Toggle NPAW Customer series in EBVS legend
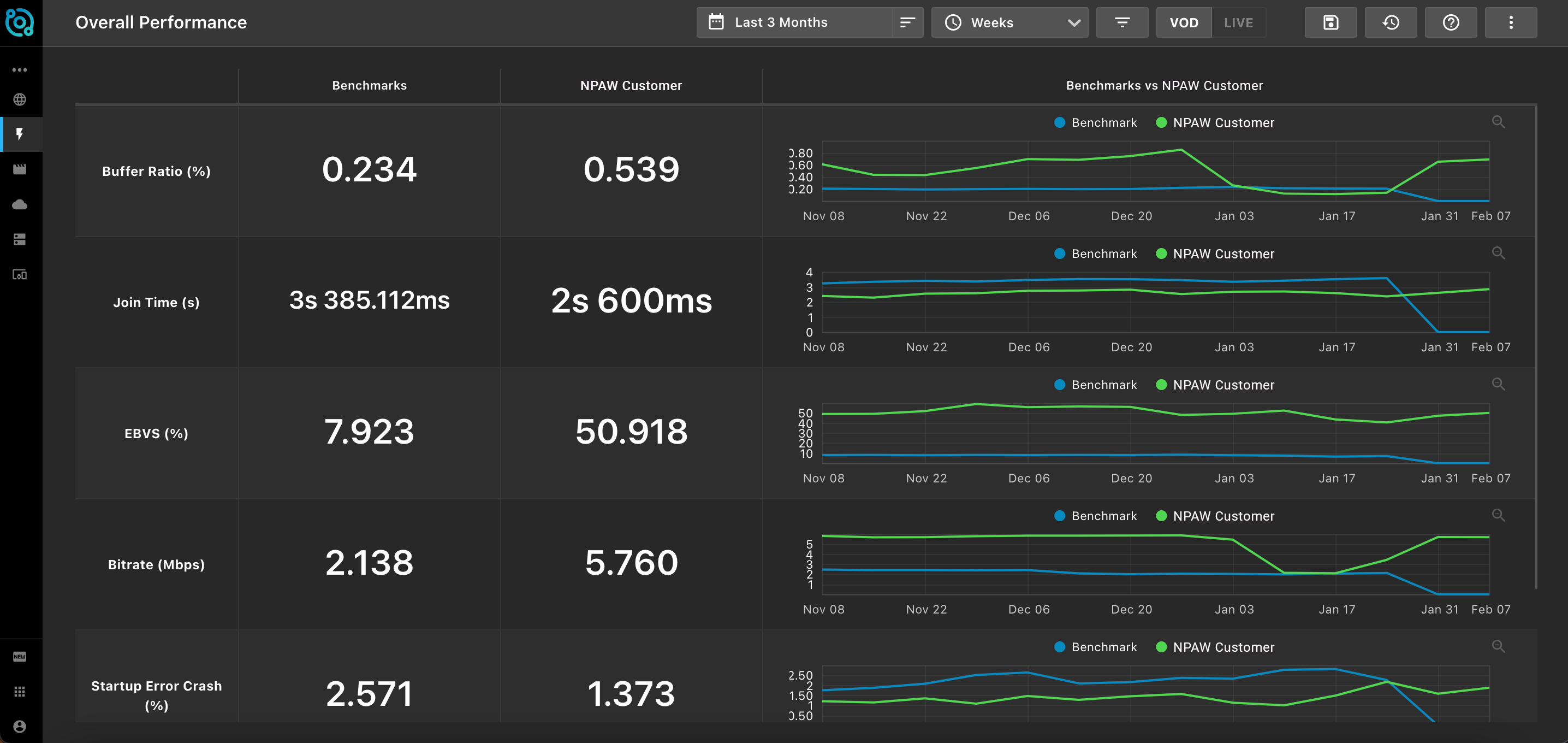 point(1215,385)
